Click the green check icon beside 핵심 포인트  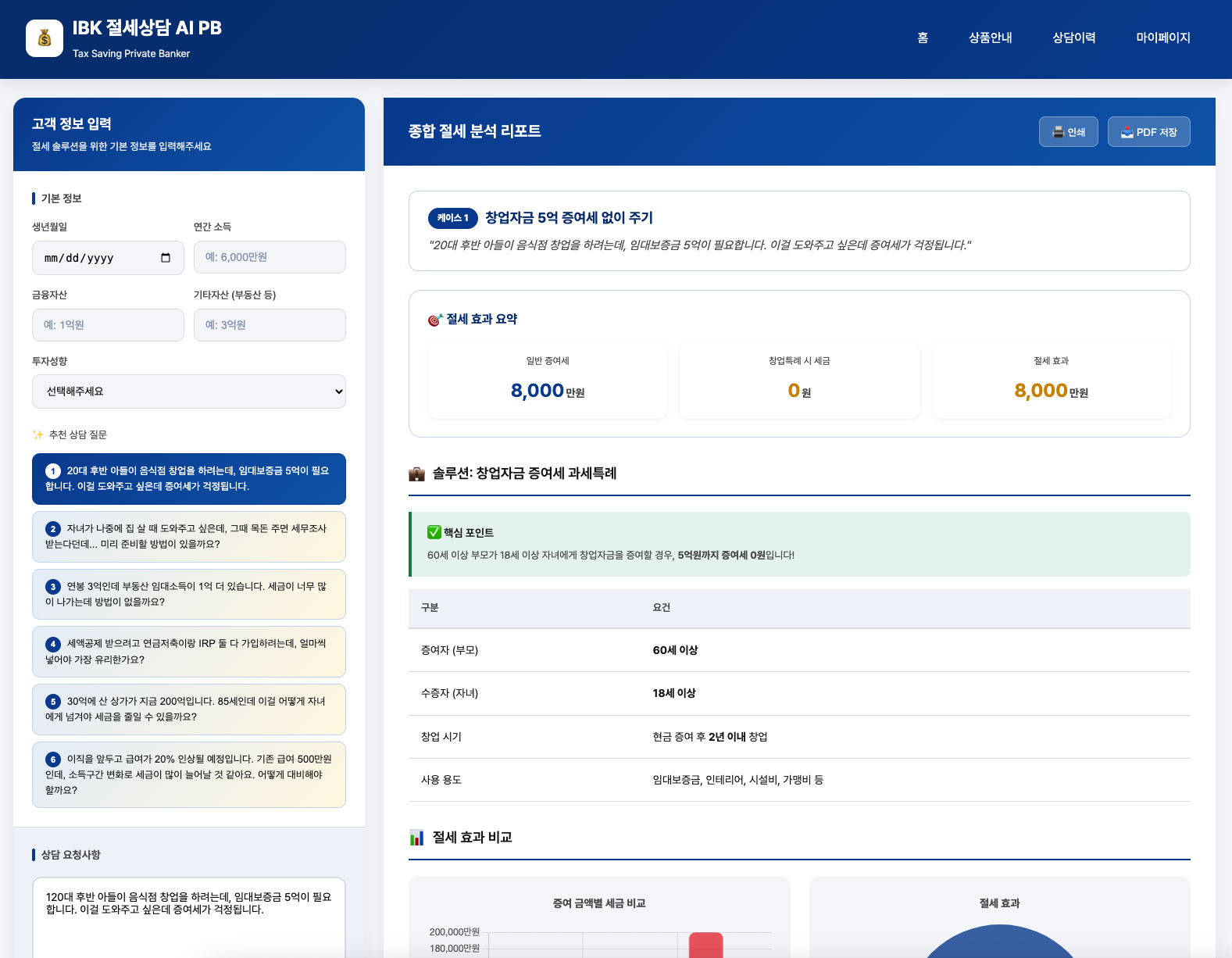pyautogui.click(x=434, y=532)
